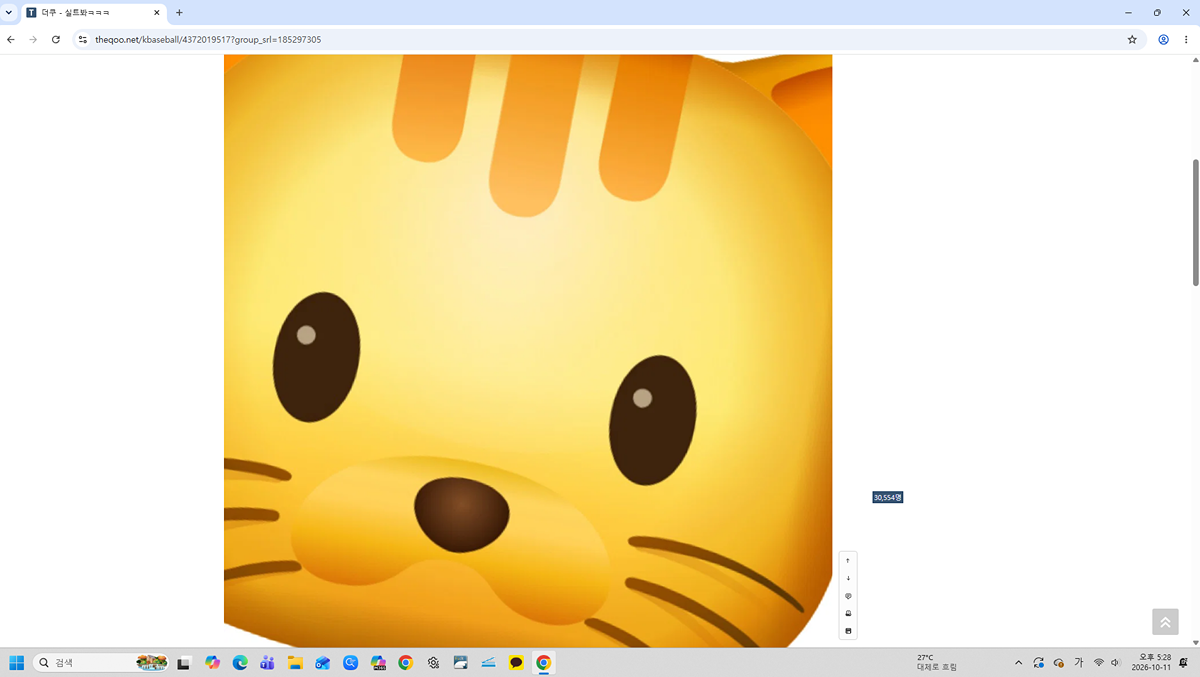This screenshot has width=1200, height=677.
Task: Bookmark this page with the star icon
Action: coord(1132,40)
